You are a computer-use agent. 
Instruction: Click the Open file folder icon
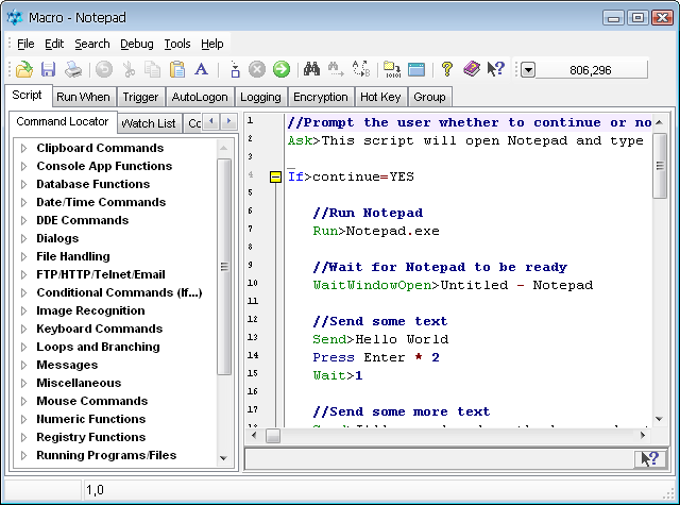pos(24,69)
